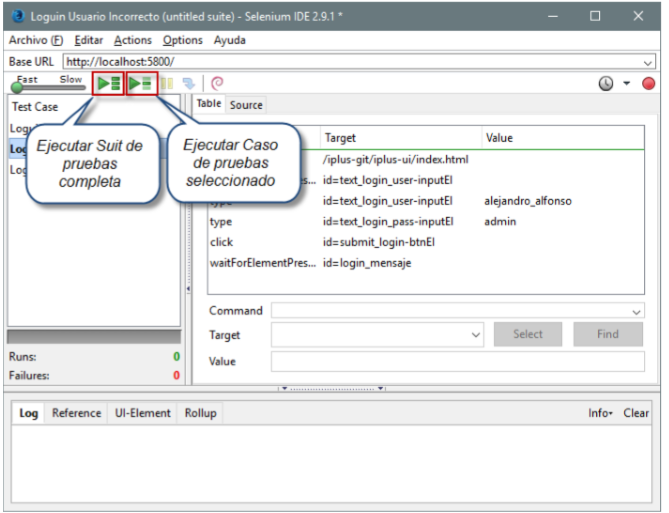The height and width of the screenshot is (513, 669).
Task: Close the Selenium IDE window
Action: pos(638,16)
